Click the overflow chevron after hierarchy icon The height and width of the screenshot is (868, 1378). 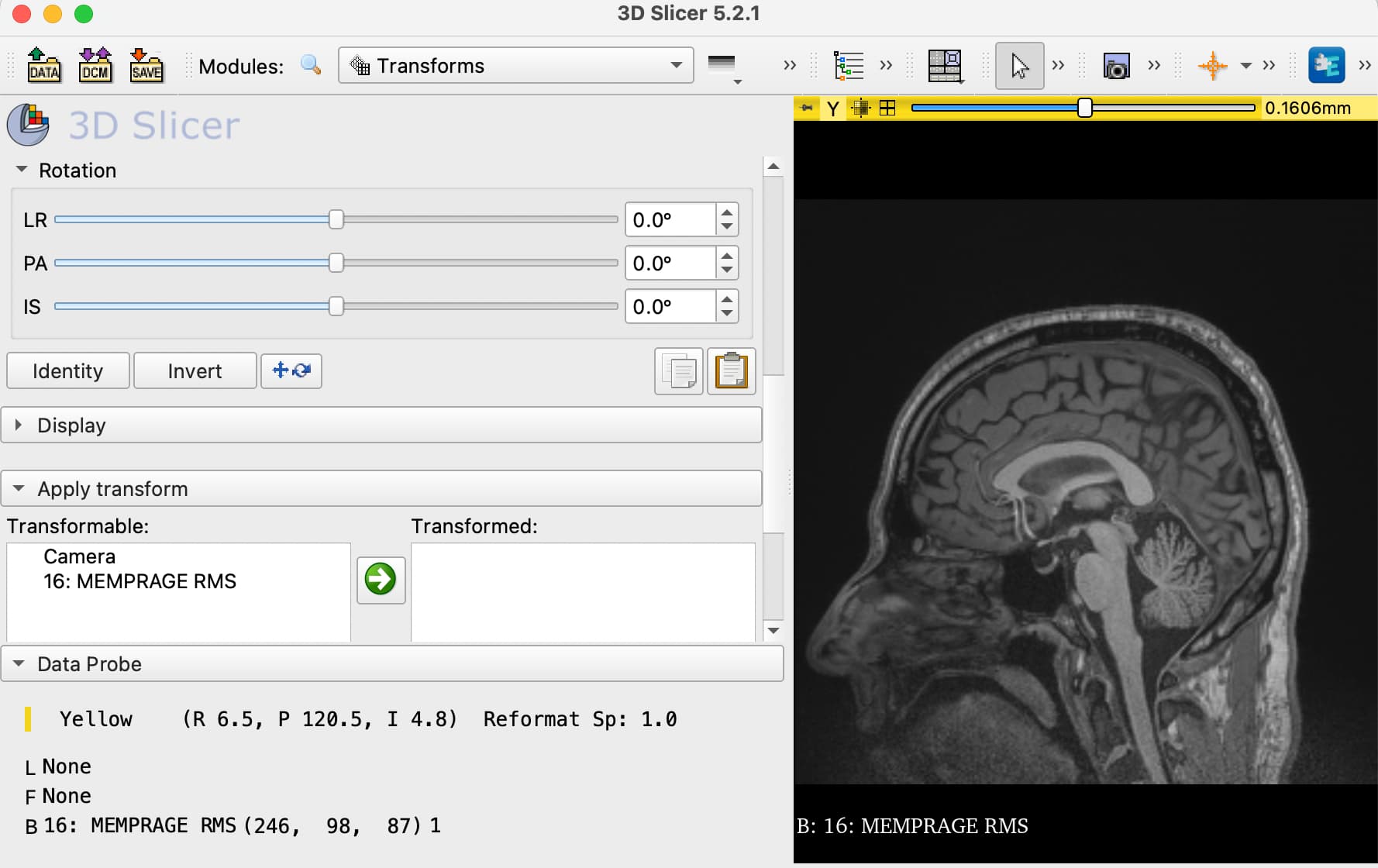886,65
